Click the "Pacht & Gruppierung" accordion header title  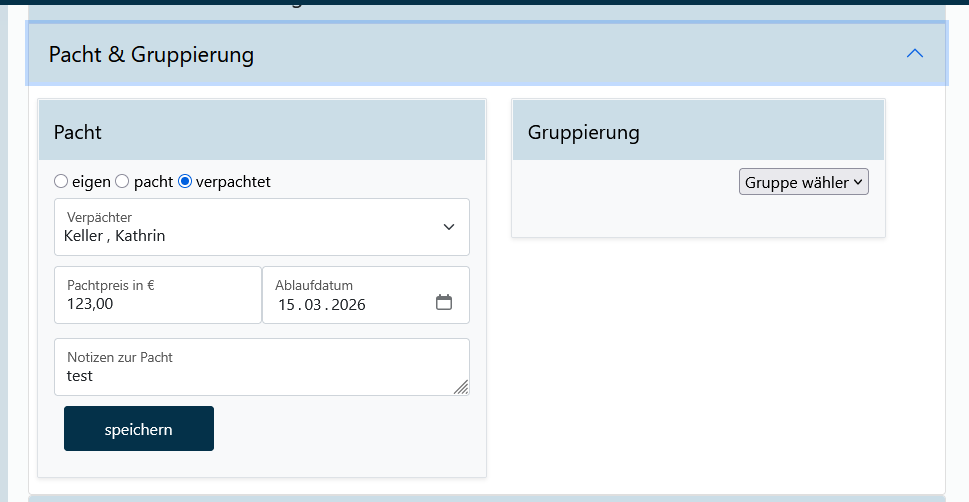151,54
